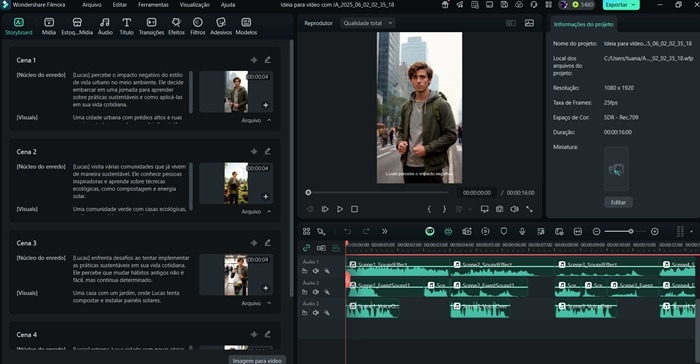Click the AI sparkle icon for Cena 1
This screenshot has height=364, width=700.
tap(254, 60)
